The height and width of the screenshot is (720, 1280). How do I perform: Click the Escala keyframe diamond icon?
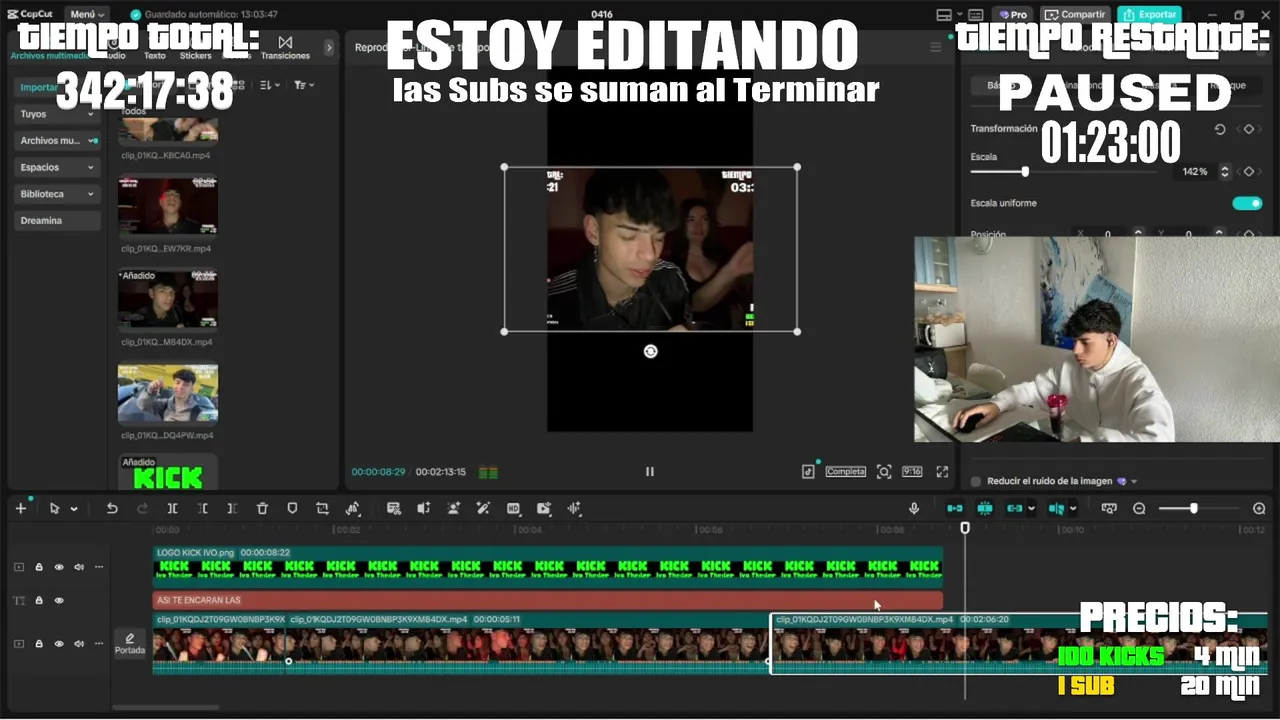click(x=1249, y=172)
